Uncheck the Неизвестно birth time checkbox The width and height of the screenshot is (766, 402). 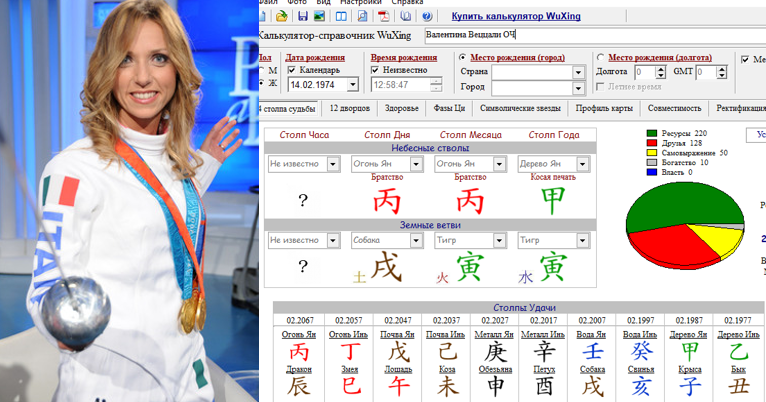point(376,70)
